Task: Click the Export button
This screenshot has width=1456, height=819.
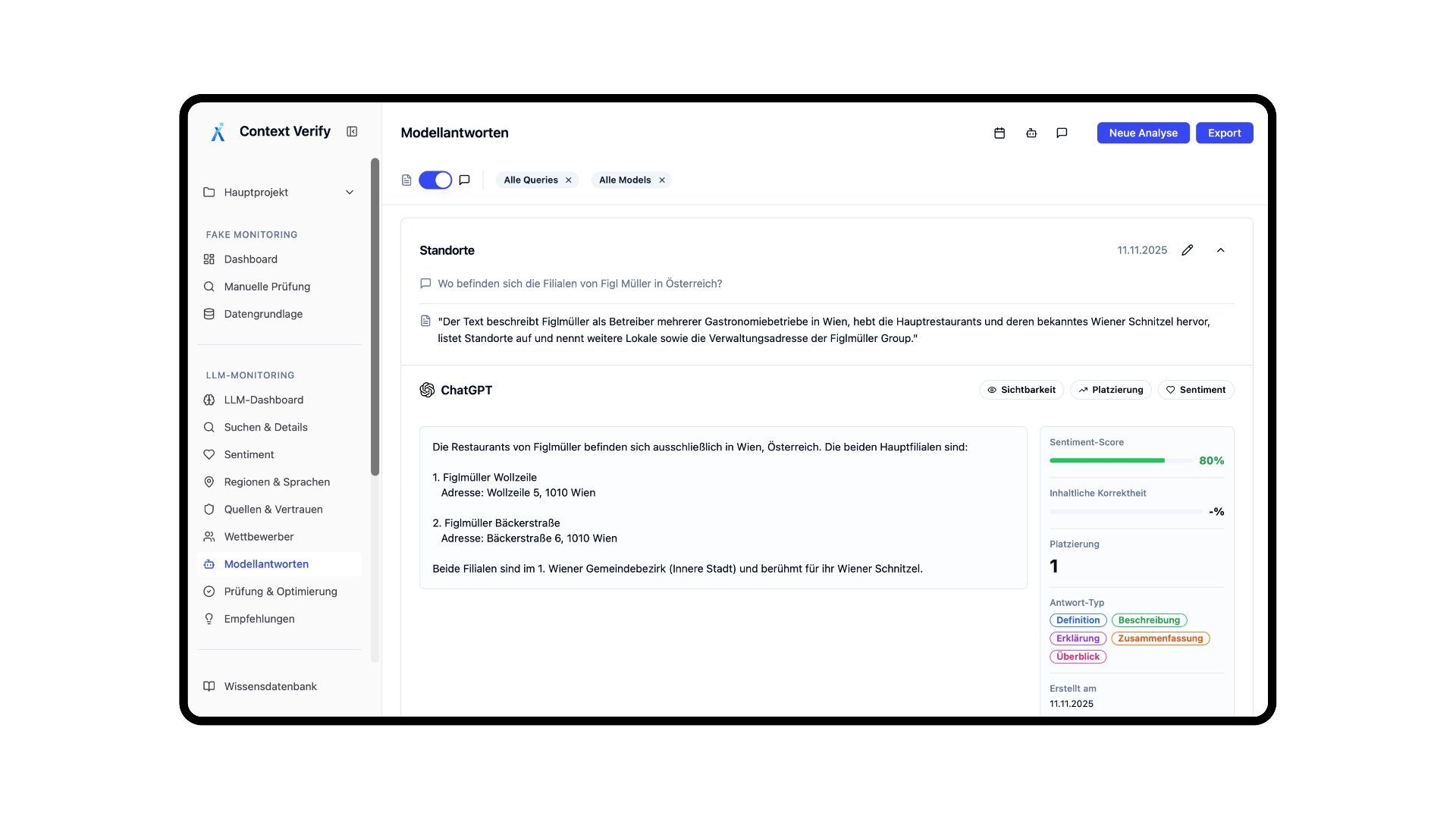Action: pos(1225,133)
